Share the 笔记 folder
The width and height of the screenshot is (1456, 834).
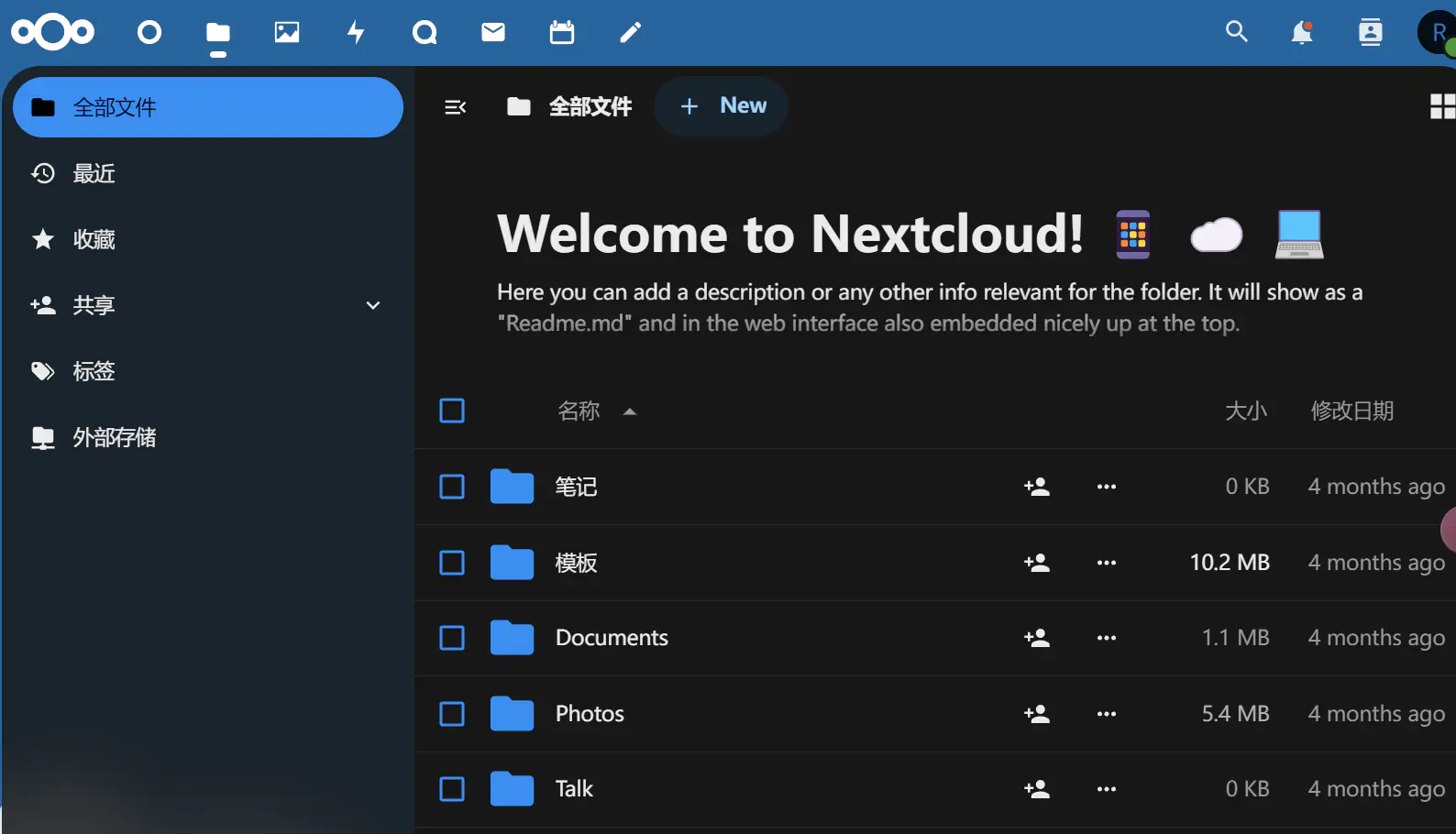click(x=1037, y=487)
